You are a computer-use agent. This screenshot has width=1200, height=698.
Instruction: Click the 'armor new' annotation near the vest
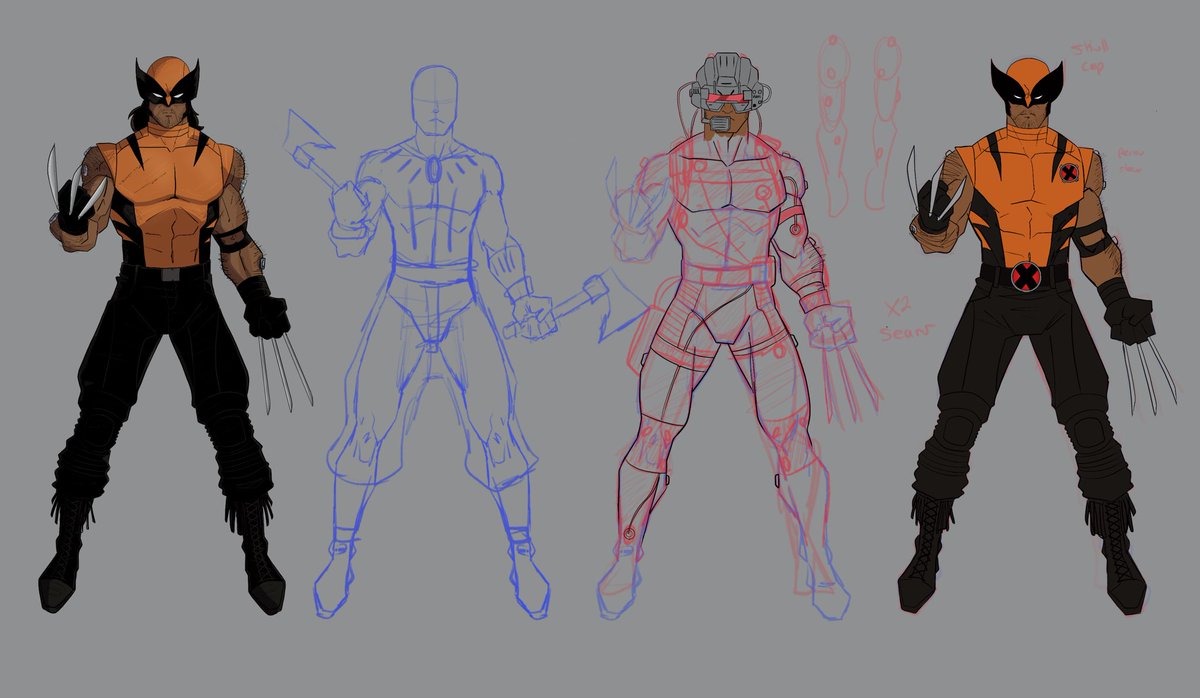tap(1131, 160)
